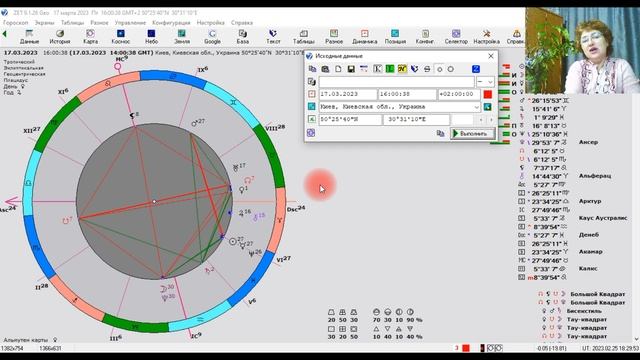The height and width of the screenshot is (360, 640).
Task: Open the Земля view
Action: coord(182,36)
